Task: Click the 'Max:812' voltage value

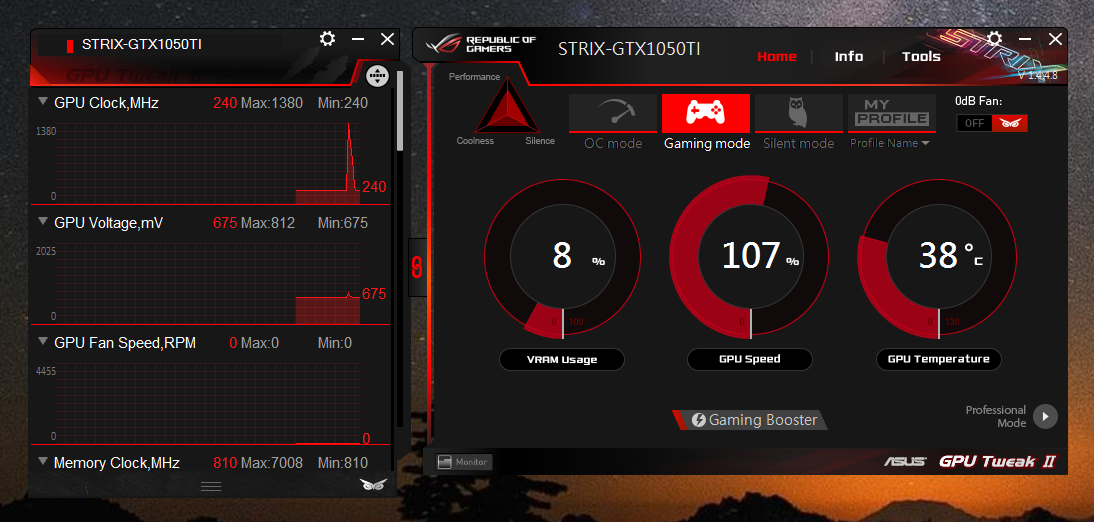Action: [268, 223]
